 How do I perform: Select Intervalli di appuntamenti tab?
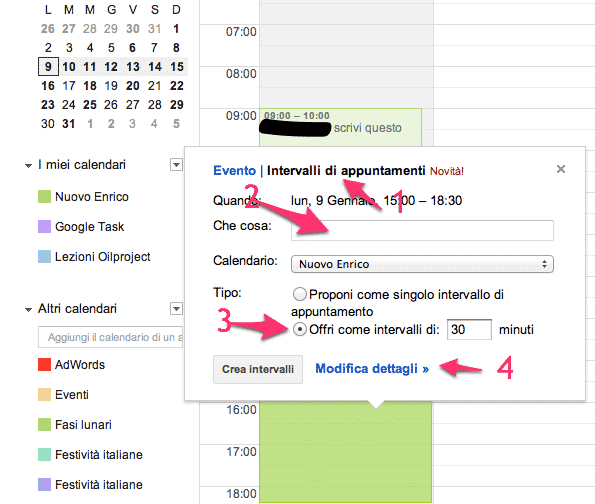(346, 170)
